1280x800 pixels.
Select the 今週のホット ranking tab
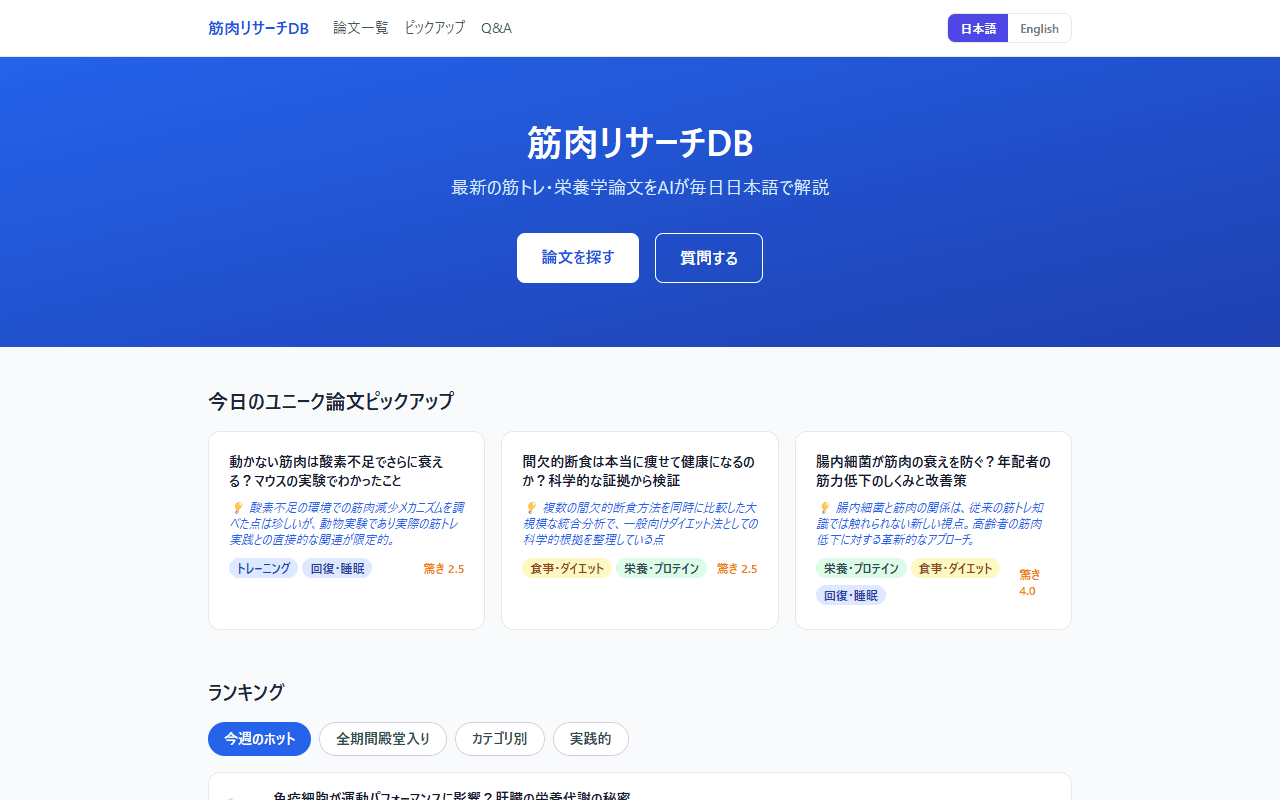[260, 739]
